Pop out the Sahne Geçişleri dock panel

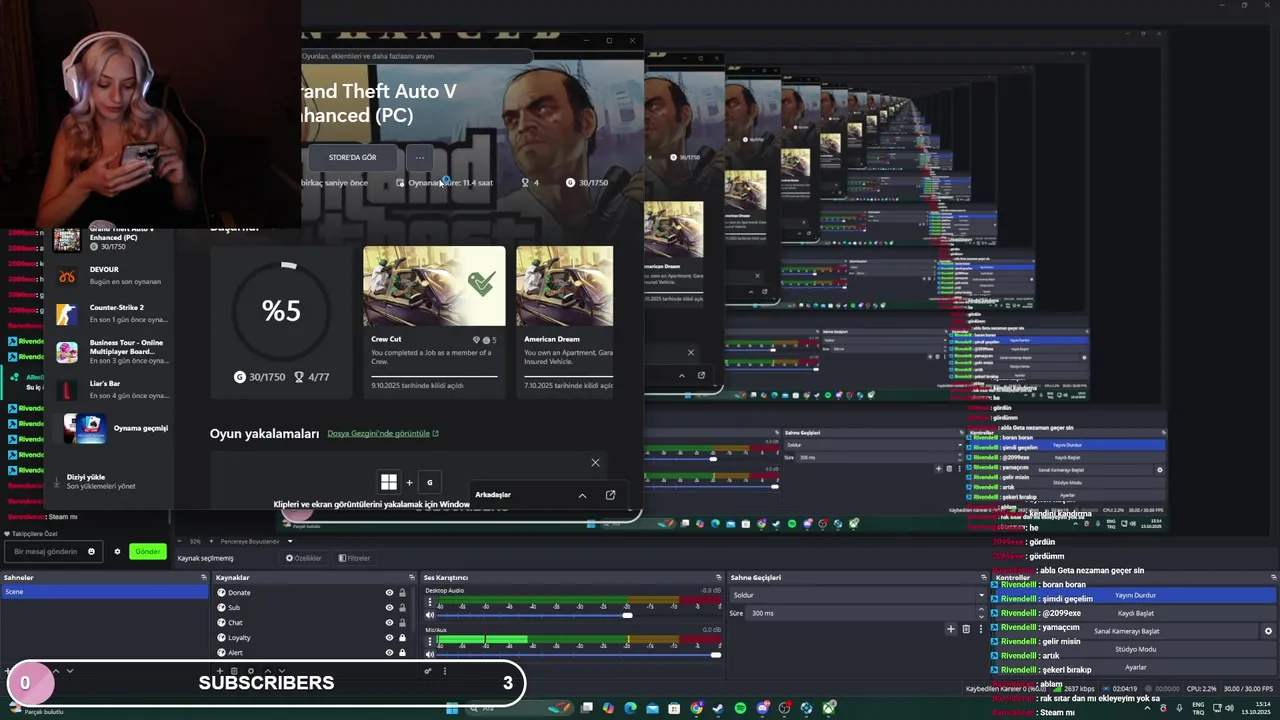tap(983, 577)
